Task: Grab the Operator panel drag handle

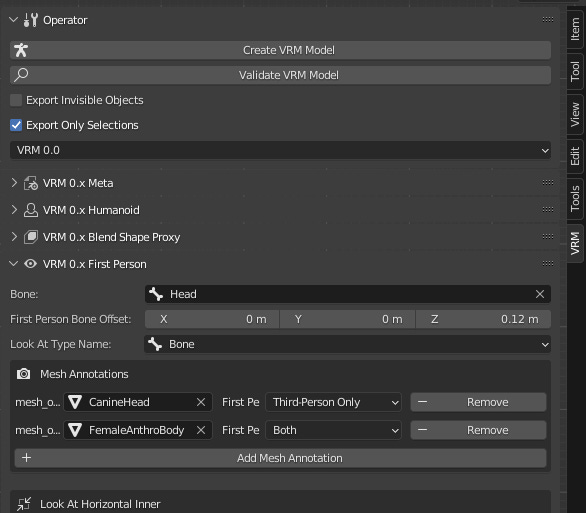Action: [x=548, y=19]
